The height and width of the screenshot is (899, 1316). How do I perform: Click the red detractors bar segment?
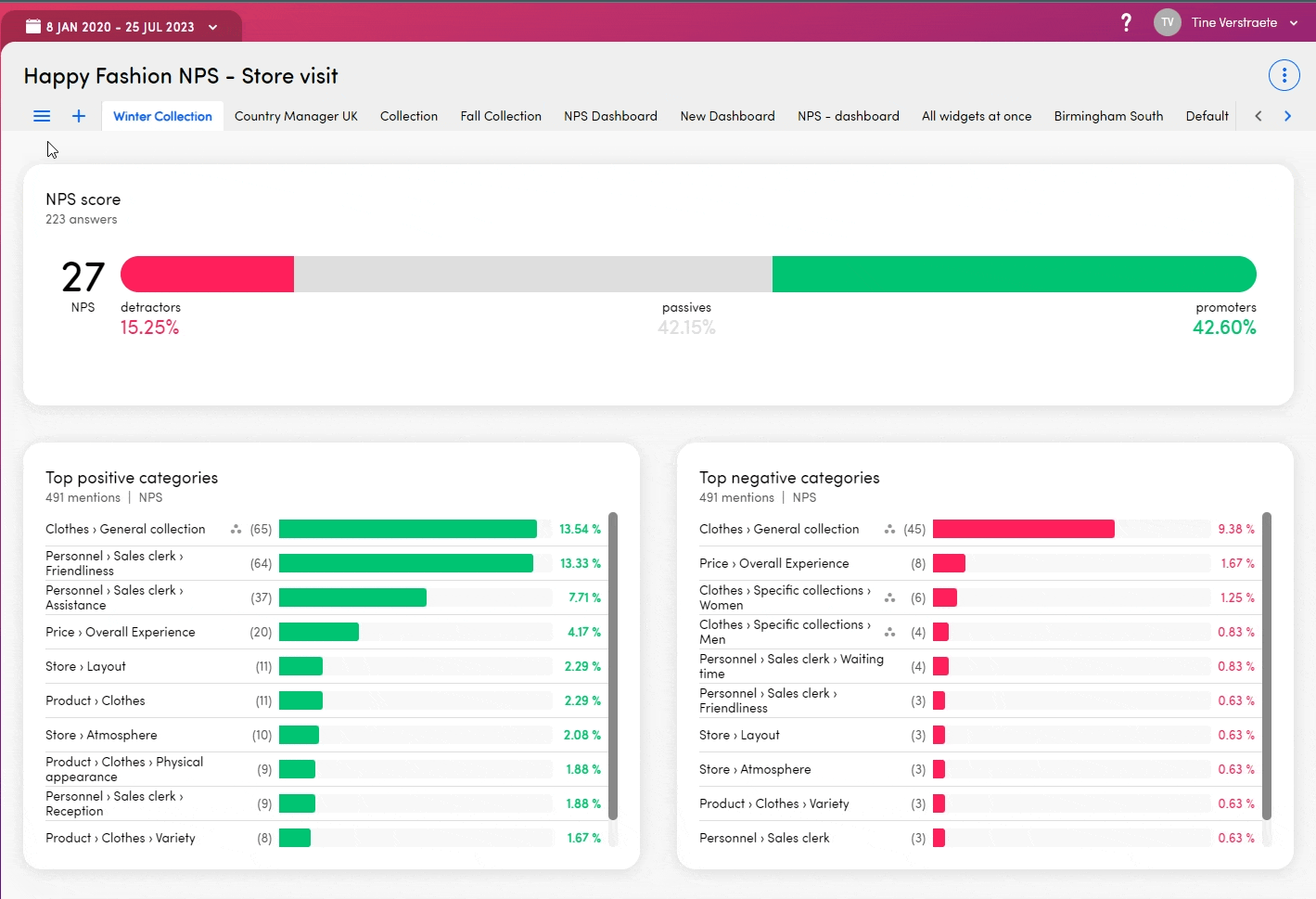click(207, 275)
